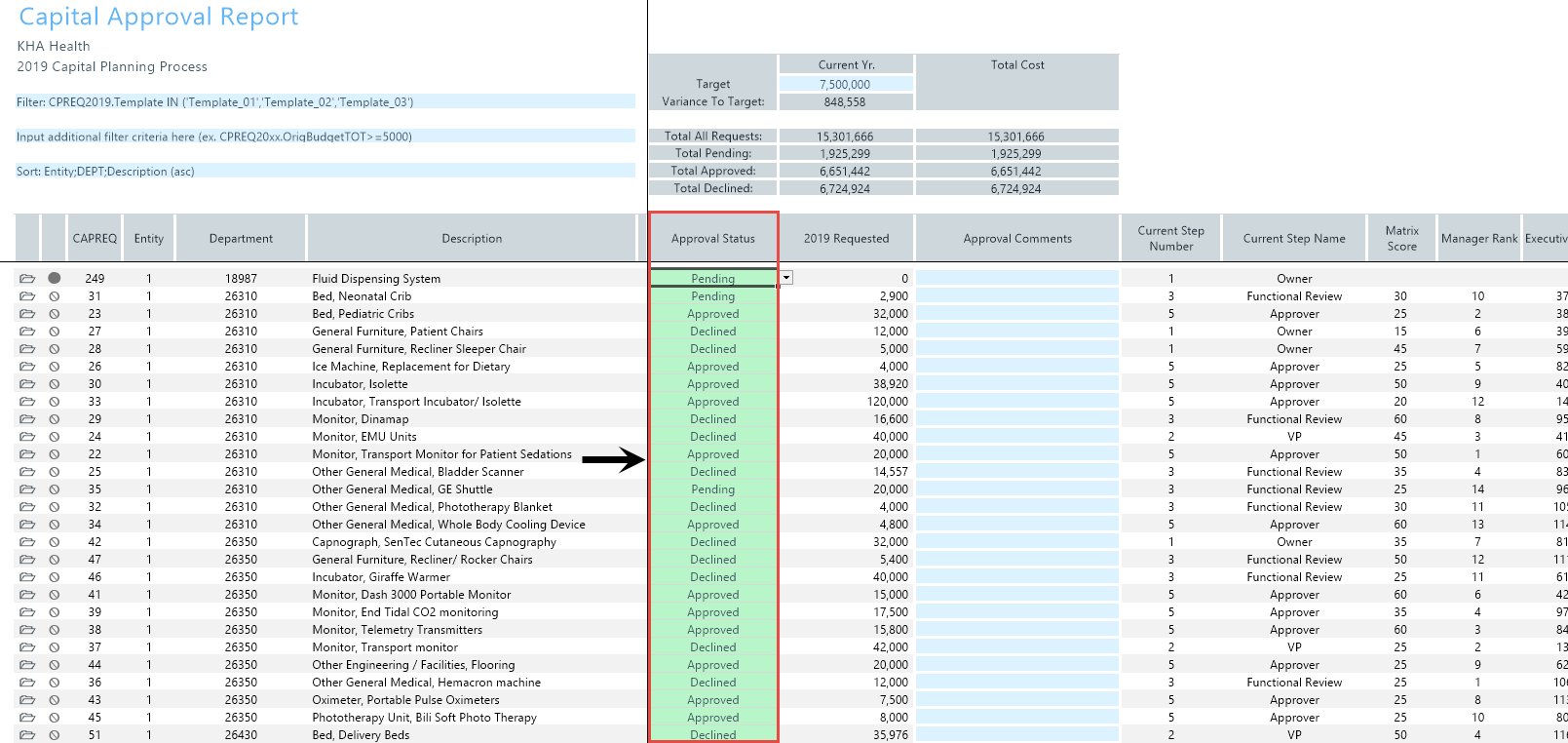1568x743 pixels.
Task: Click the prohibit icon for Monitor, Transport monitor
Action: point(55,647)
